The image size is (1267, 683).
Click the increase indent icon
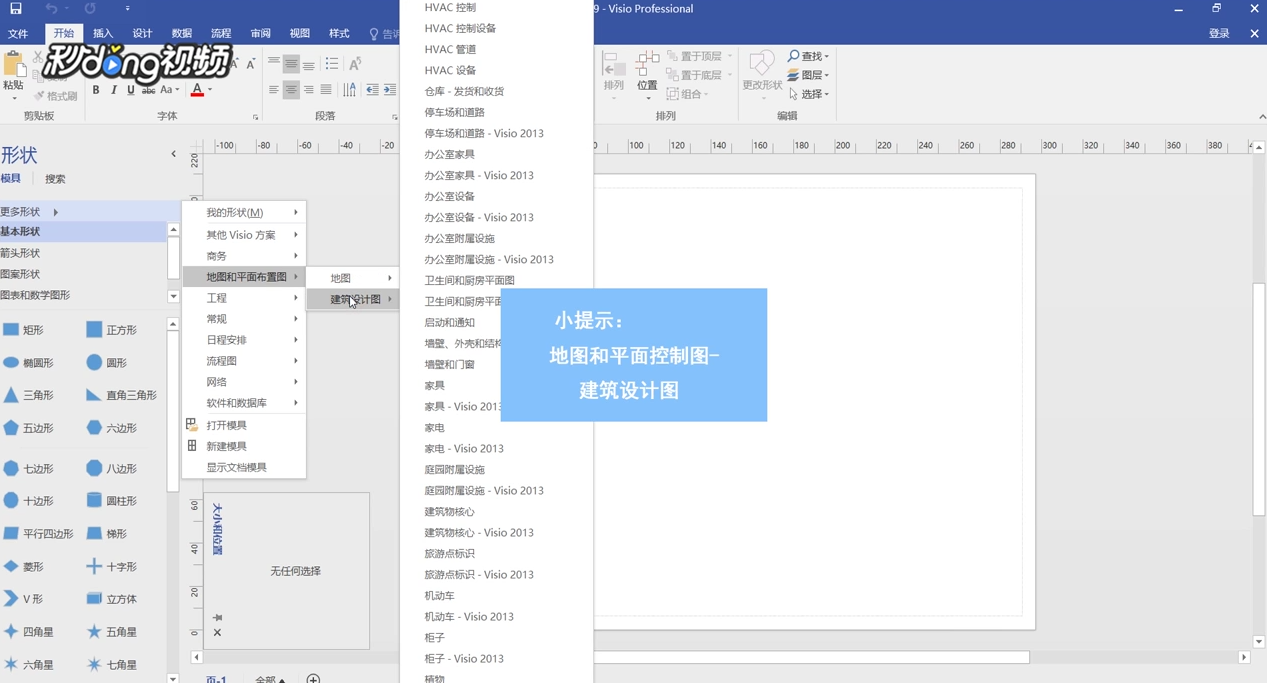click(x=389, y=90)
